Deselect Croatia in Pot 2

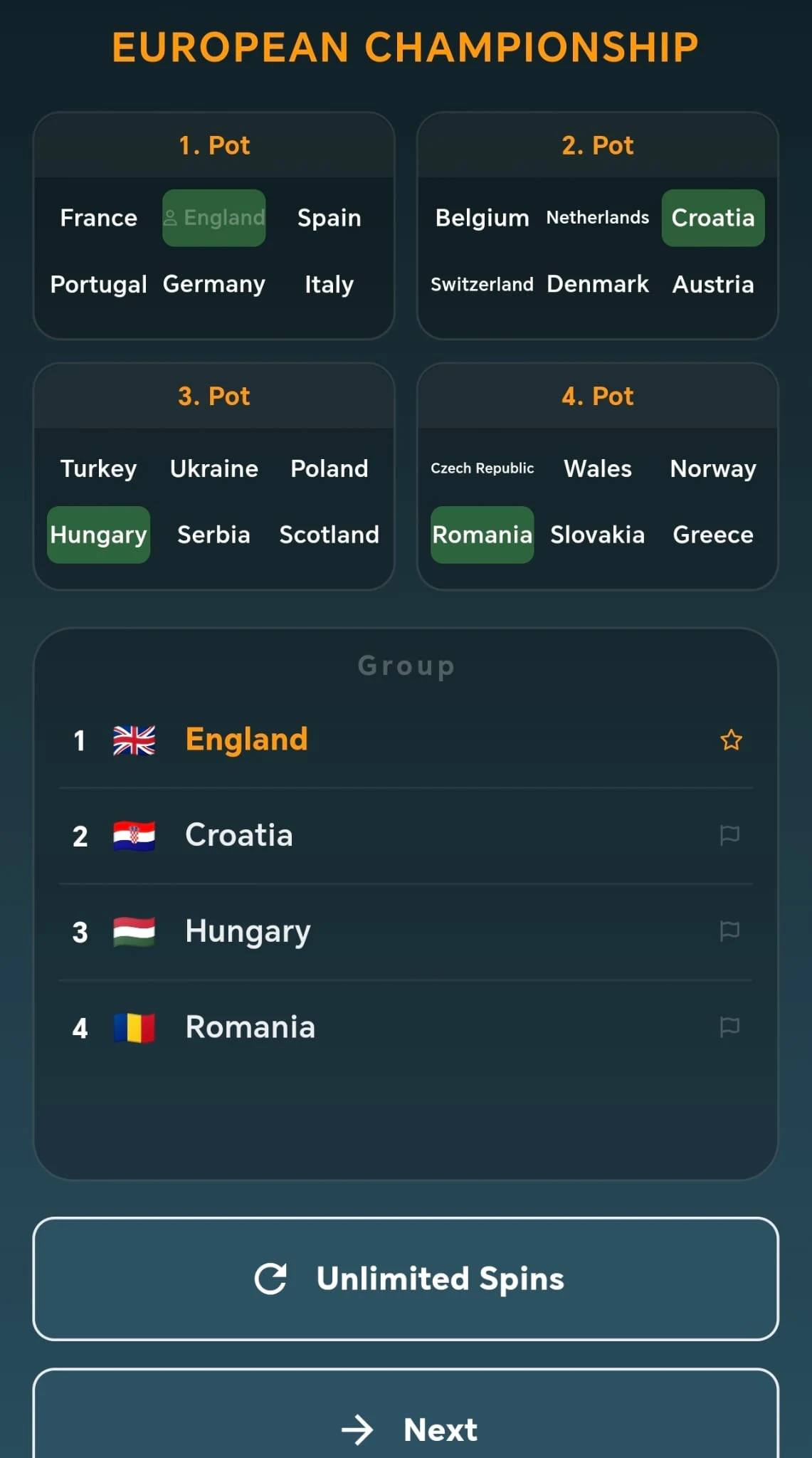[713, 218]
